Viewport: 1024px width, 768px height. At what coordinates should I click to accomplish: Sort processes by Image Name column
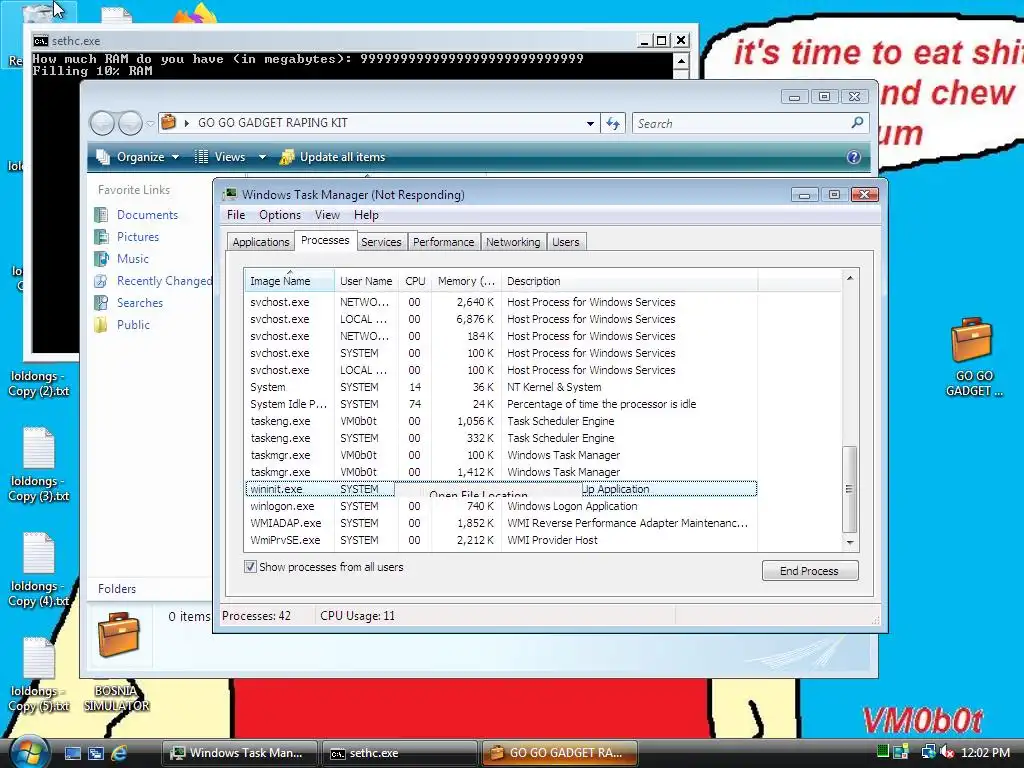pyautogui.click(x=289, y=281)
